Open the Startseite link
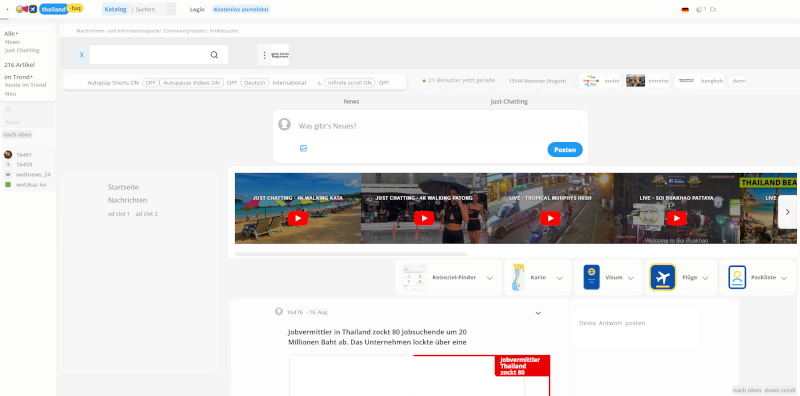The width and height of the screenshot is (800, 396). (x=123, y=187)
